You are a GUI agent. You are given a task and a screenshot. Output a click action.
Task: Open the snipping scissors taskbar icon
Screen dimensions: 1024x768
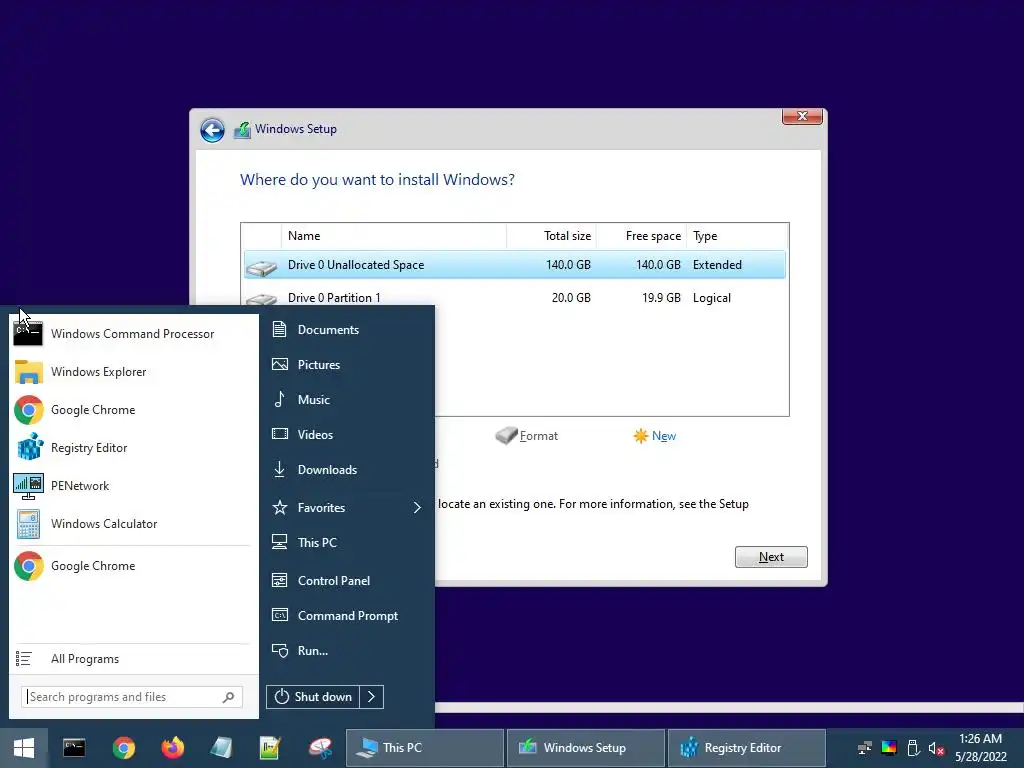320,748
